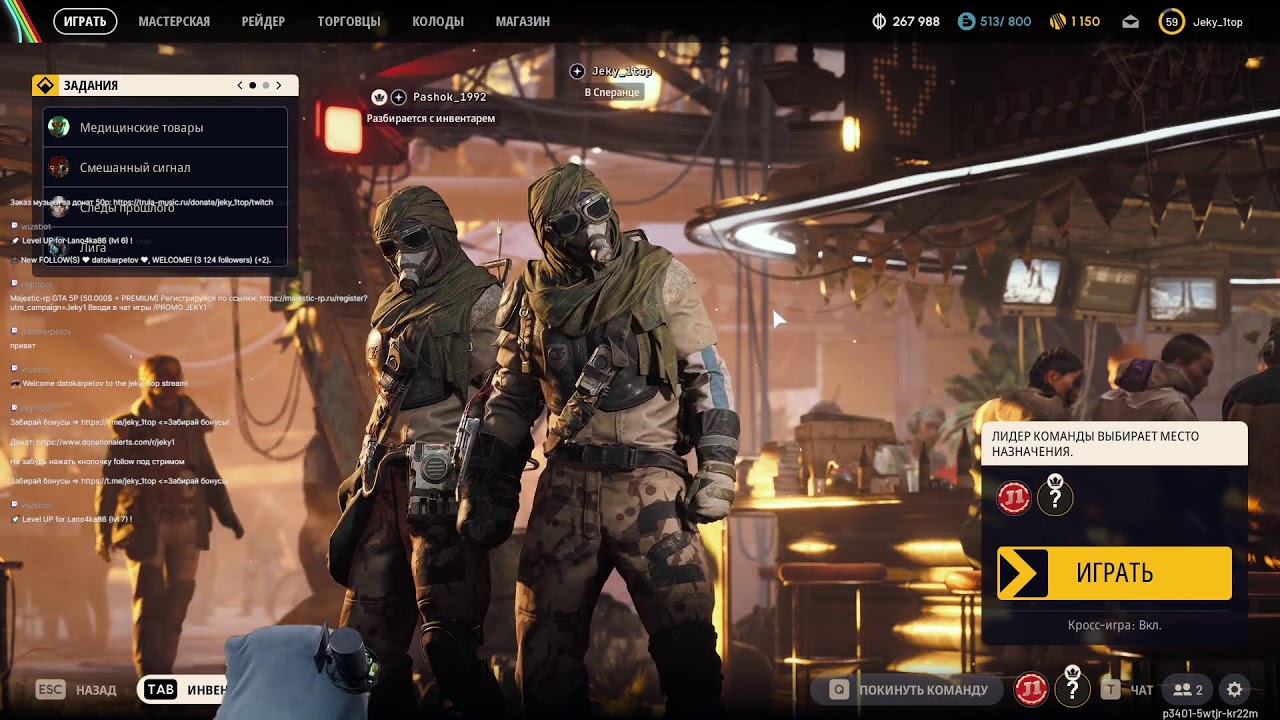Click the gold token icon beside 1 150
Image resolution: width=1280 pixels, height=720 pixels.
(x=1058, y=21)
